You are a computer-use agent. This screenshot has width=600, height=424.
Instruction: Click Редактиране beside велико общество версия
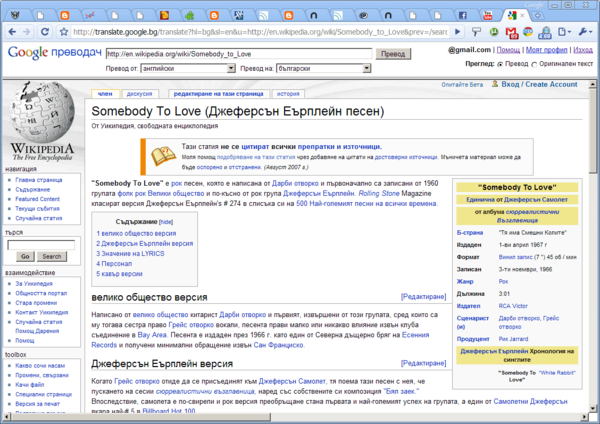(x=423, y=297)
